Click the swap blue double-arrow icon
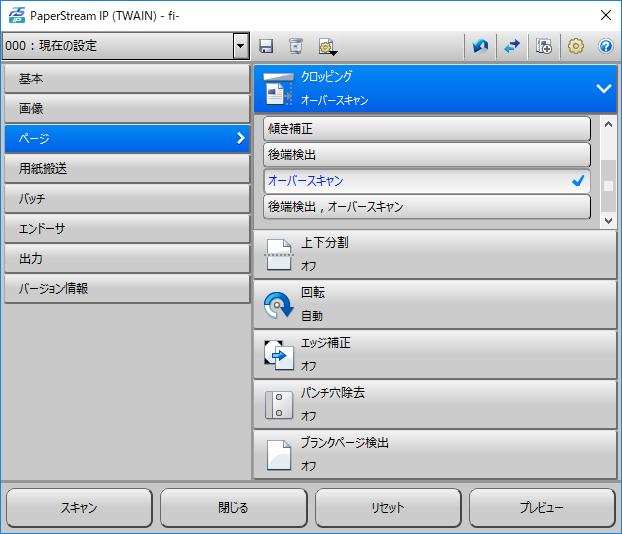The height and width of the screenshot is (534, 622). click(x=512, y=46)
